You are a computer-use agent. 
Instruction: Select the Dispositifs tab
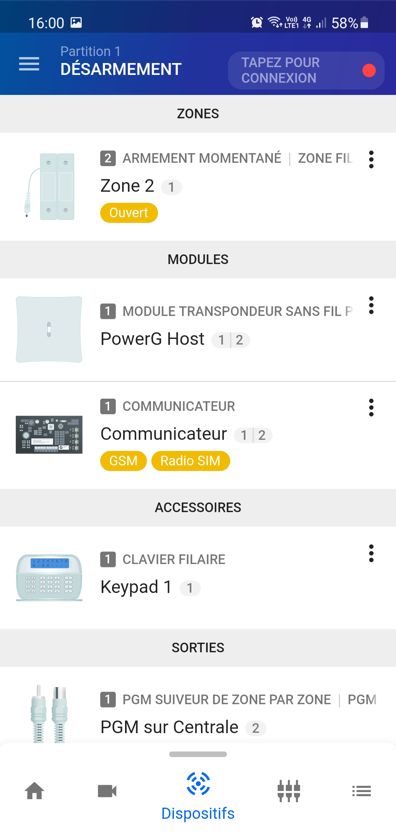tap(198, 796)
